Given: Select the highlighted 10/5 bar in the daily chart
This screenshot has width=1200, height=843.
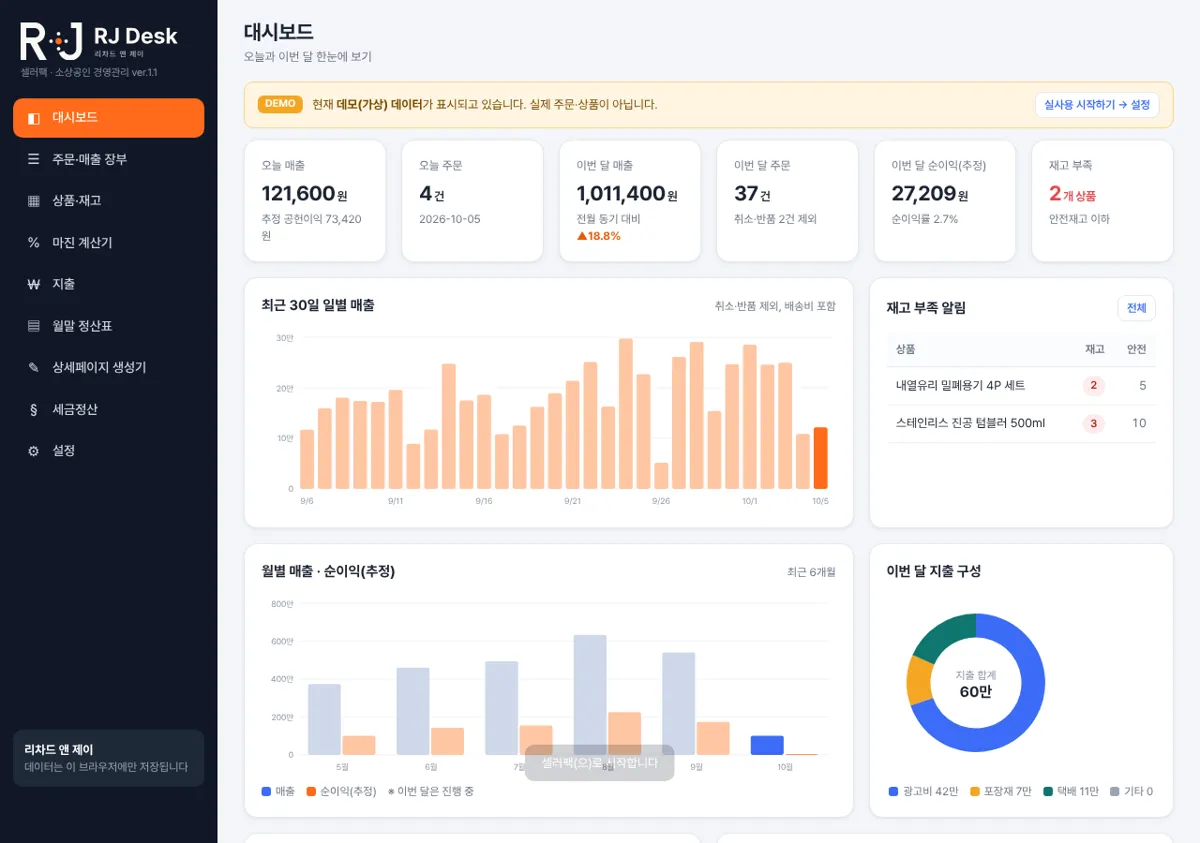Looking at the screenshot, I should point(820,458).
